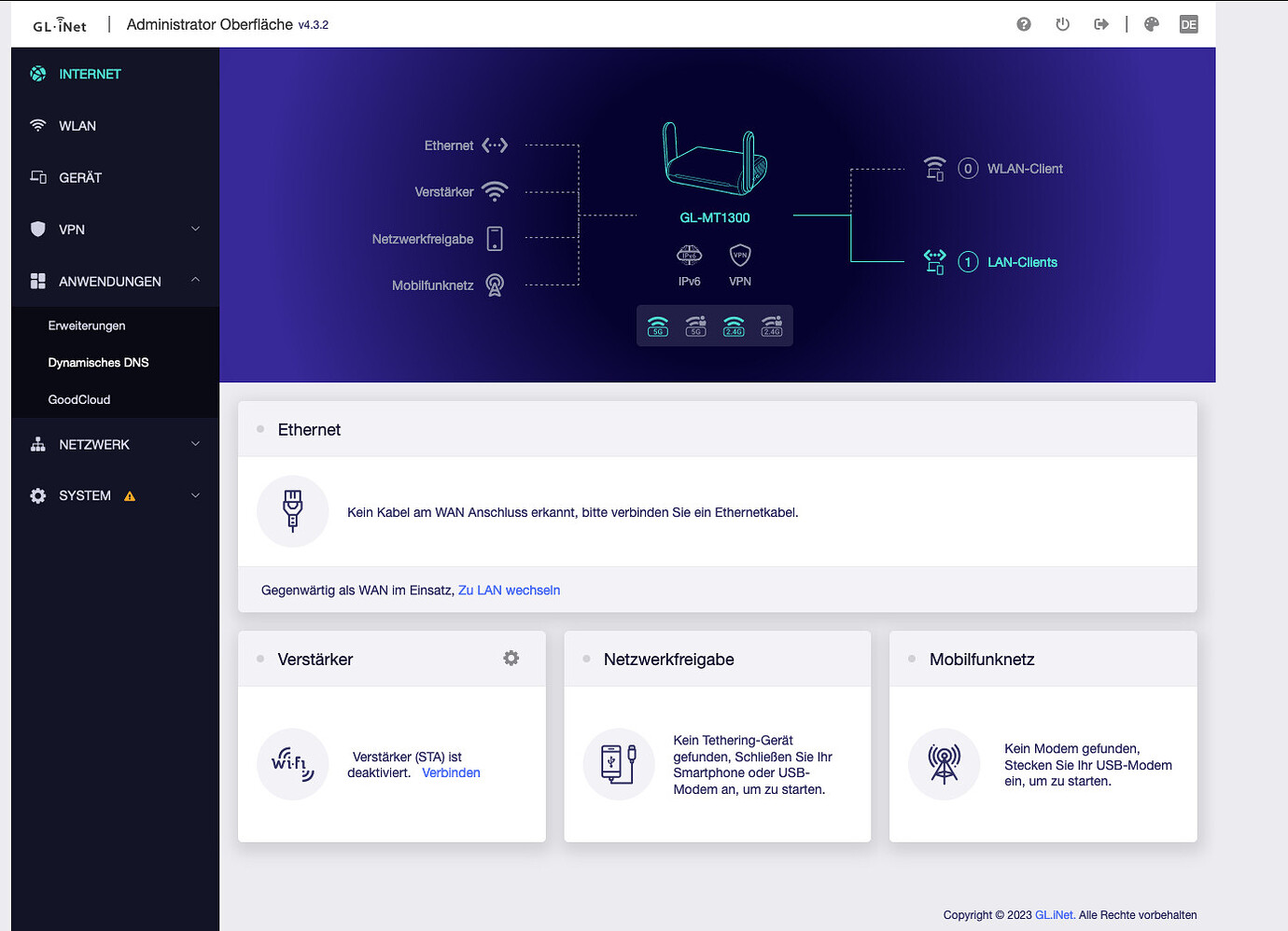Click the VPN shield status icon
This screenshot has width=1288, height=931.
[x=740, y=256]
